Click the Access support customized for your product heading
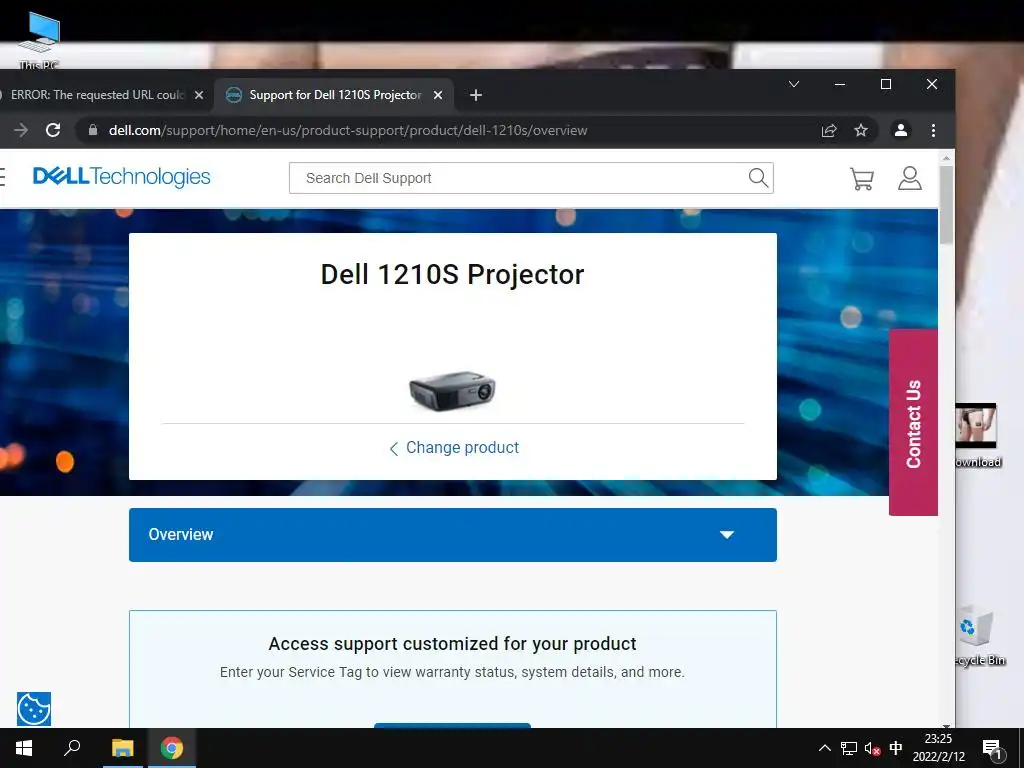Image resolution: width=1024 pixels, height=768 pixels. click(x=452, y=644)
